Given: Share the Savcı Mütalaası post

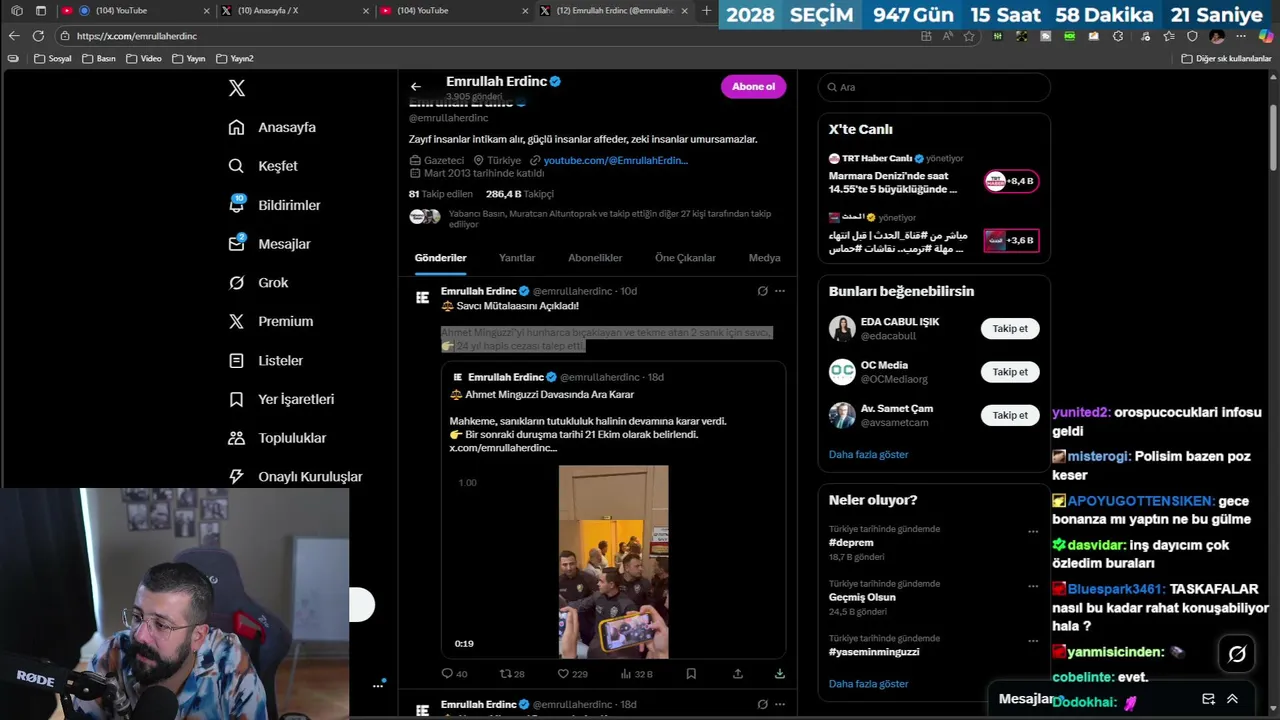Looking at the screenshot, I should (x=738, y=674).
